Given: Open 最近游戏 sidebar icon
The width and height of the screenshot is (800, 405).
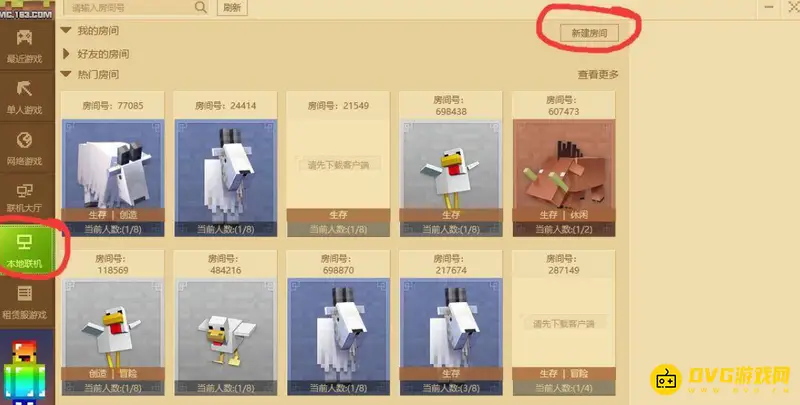Looking at the screenshot, I should point(24,37).
